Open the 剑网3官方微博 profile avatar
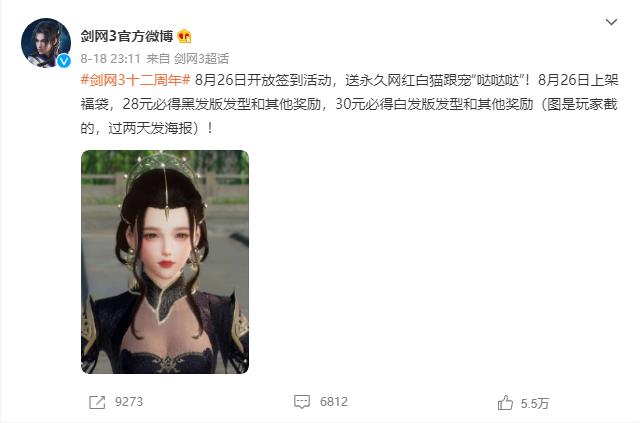This screenshot has width=640, height=423. (x=46, y=42)
